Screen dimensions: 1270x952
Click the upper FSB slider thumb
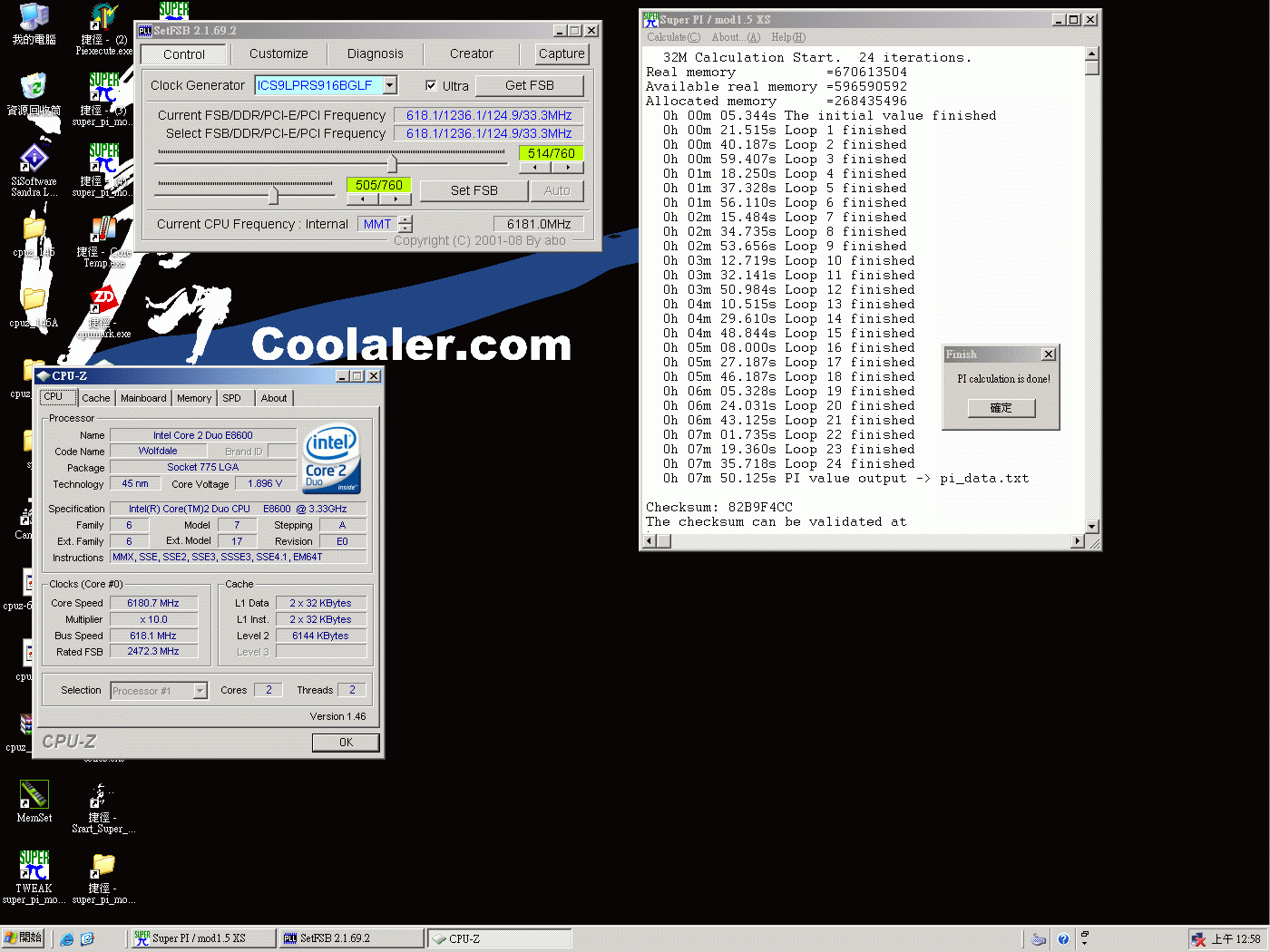[x=392, y=164]
